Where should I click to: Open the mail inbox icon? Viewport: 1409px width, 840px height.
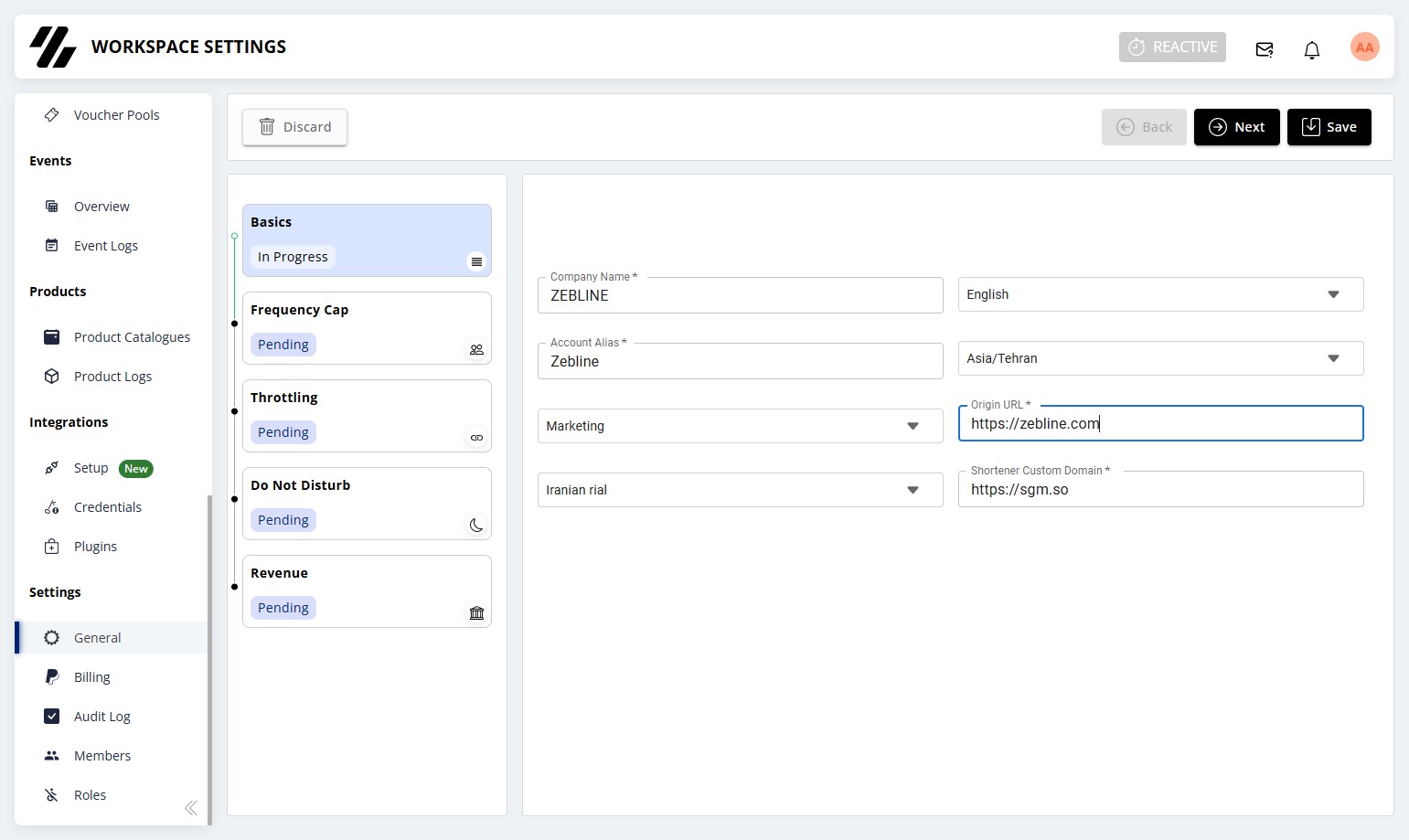click(x=1265, y=49)
